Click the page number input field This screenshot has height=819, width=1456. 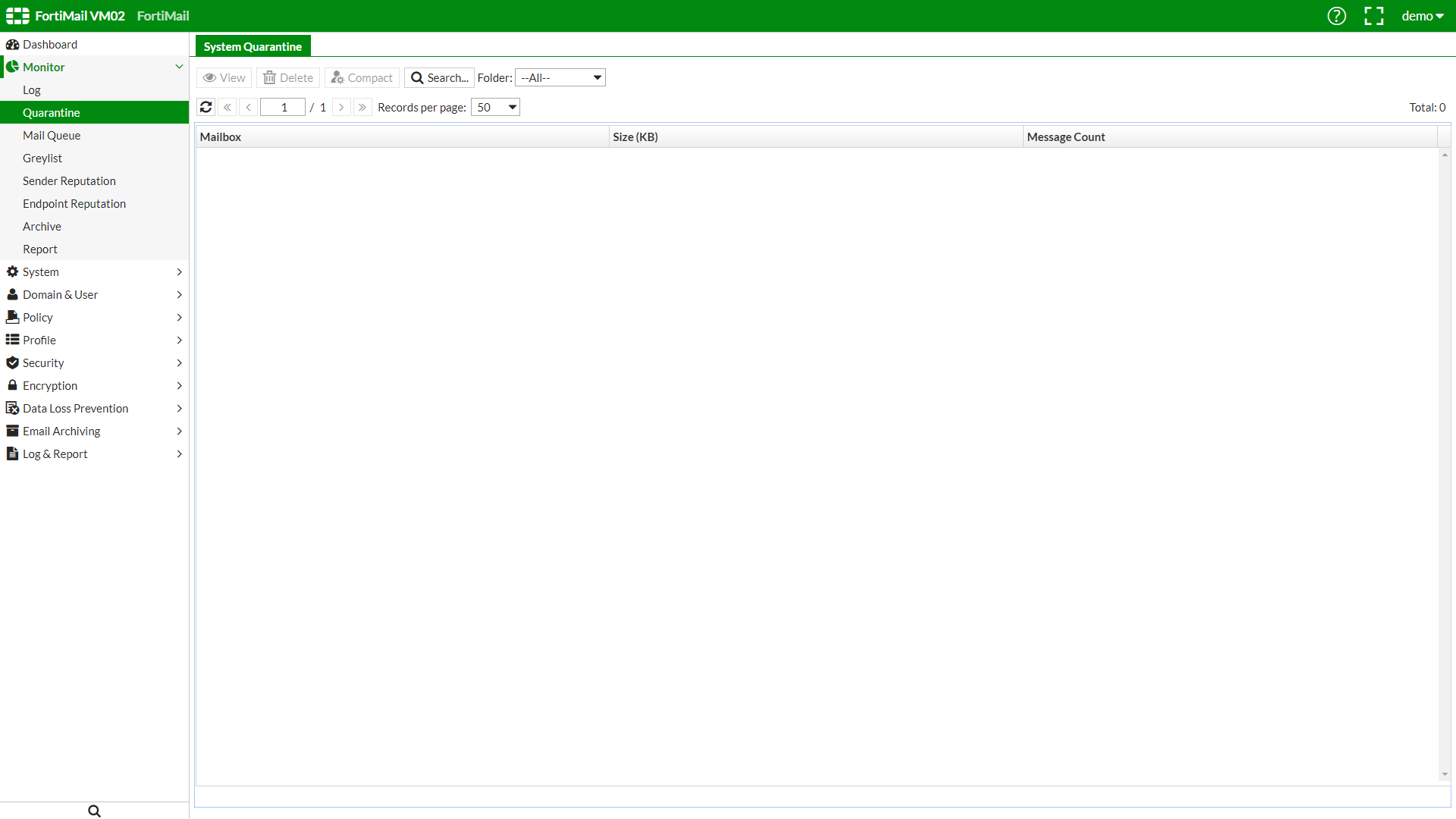coord(283,107)
